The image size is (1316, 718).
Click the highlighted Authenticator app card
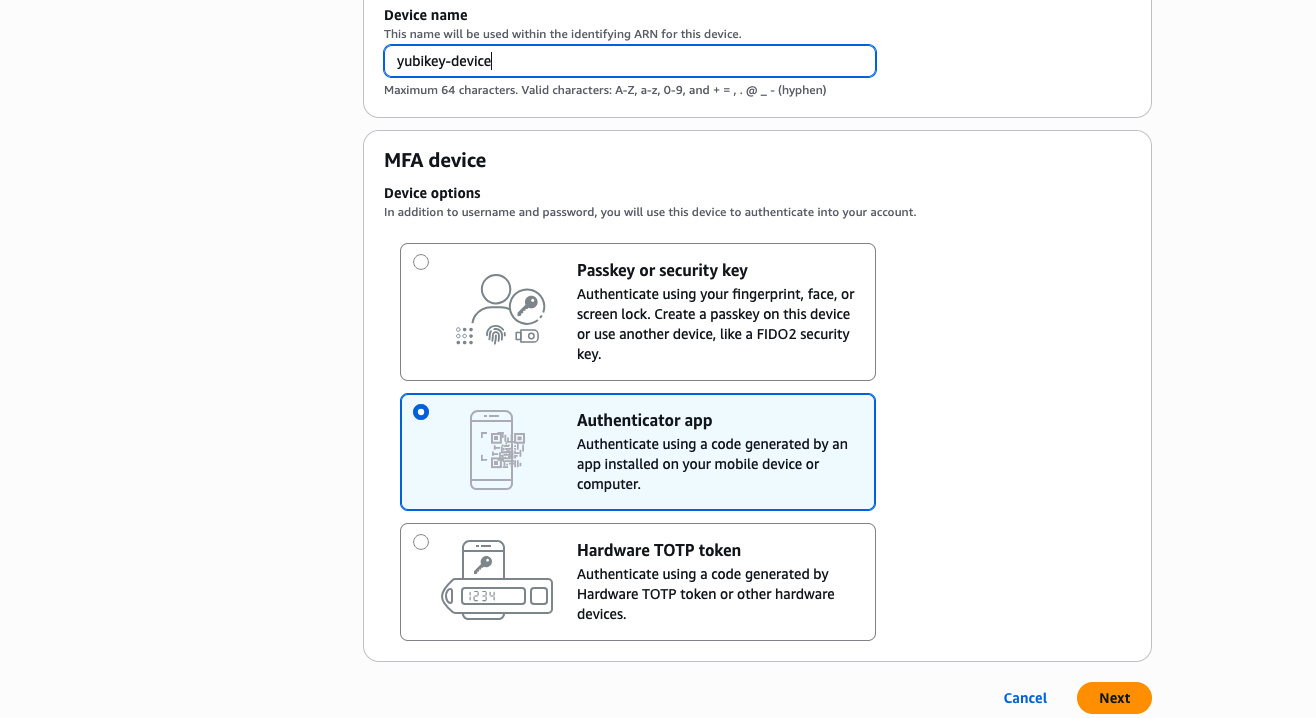pyautogui.click(x=637, y=451)
